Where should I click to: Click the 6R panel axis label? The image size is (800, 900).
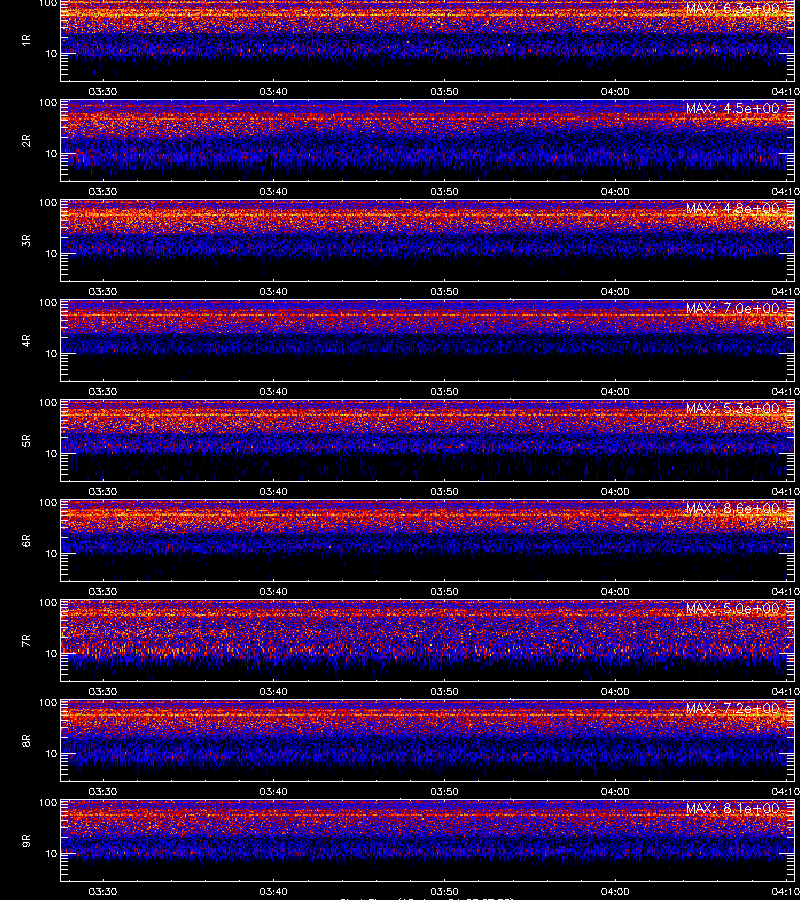26,541
